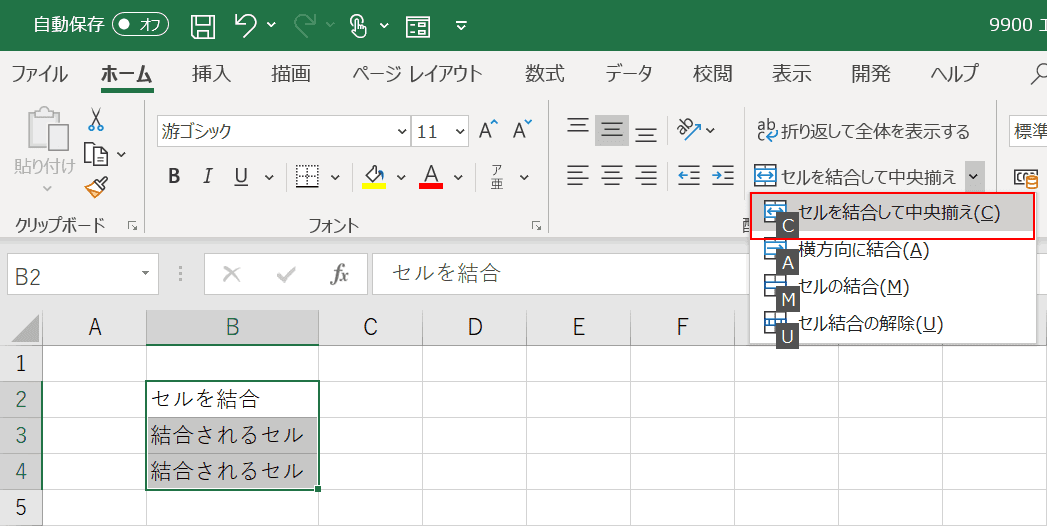
Task: Click the Undo arrow icon
Action: click(x=245, y=25)
